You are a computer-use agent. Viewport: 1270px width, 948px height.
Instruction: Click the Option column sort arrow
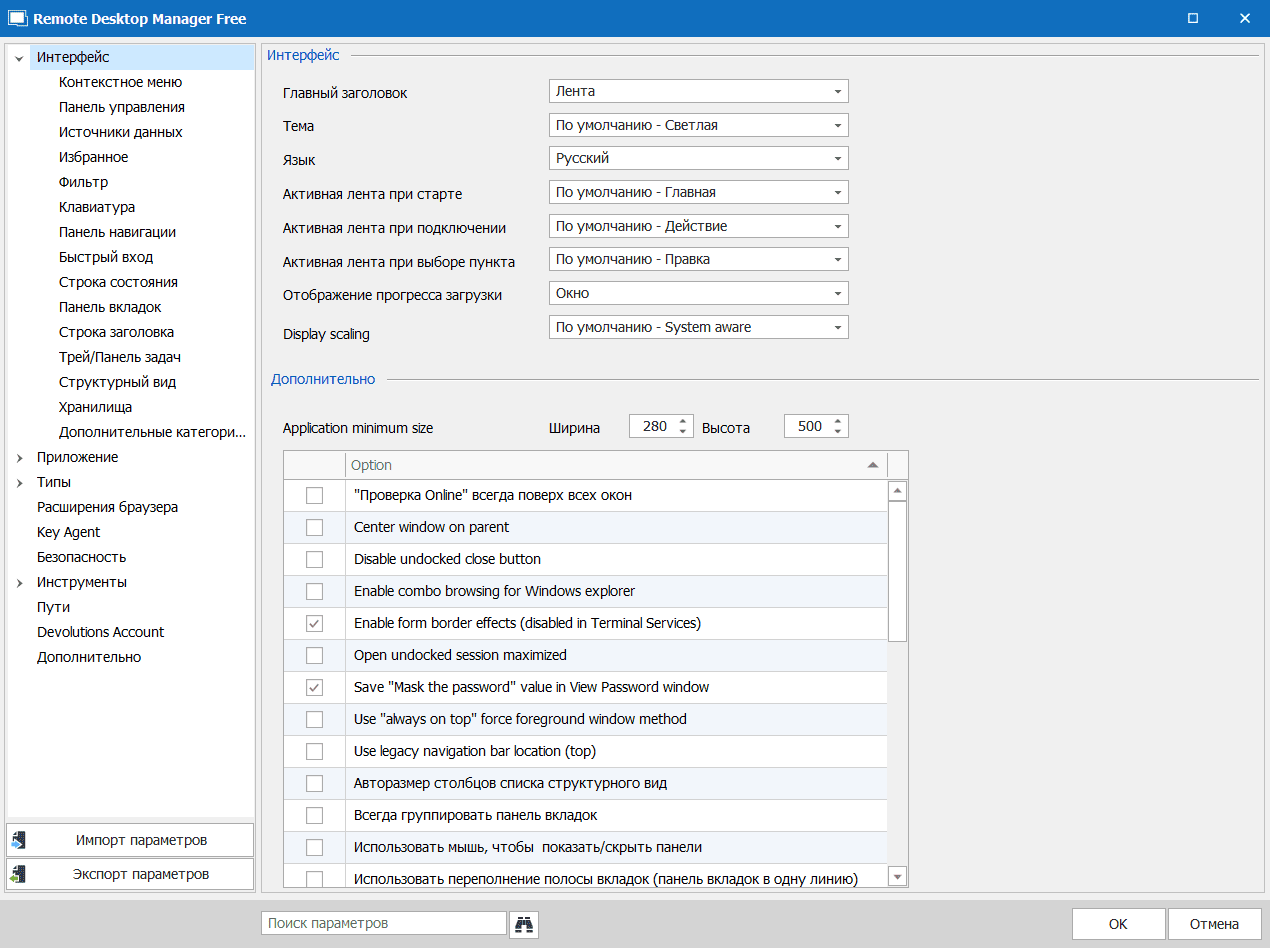click(x=872, y=465)
